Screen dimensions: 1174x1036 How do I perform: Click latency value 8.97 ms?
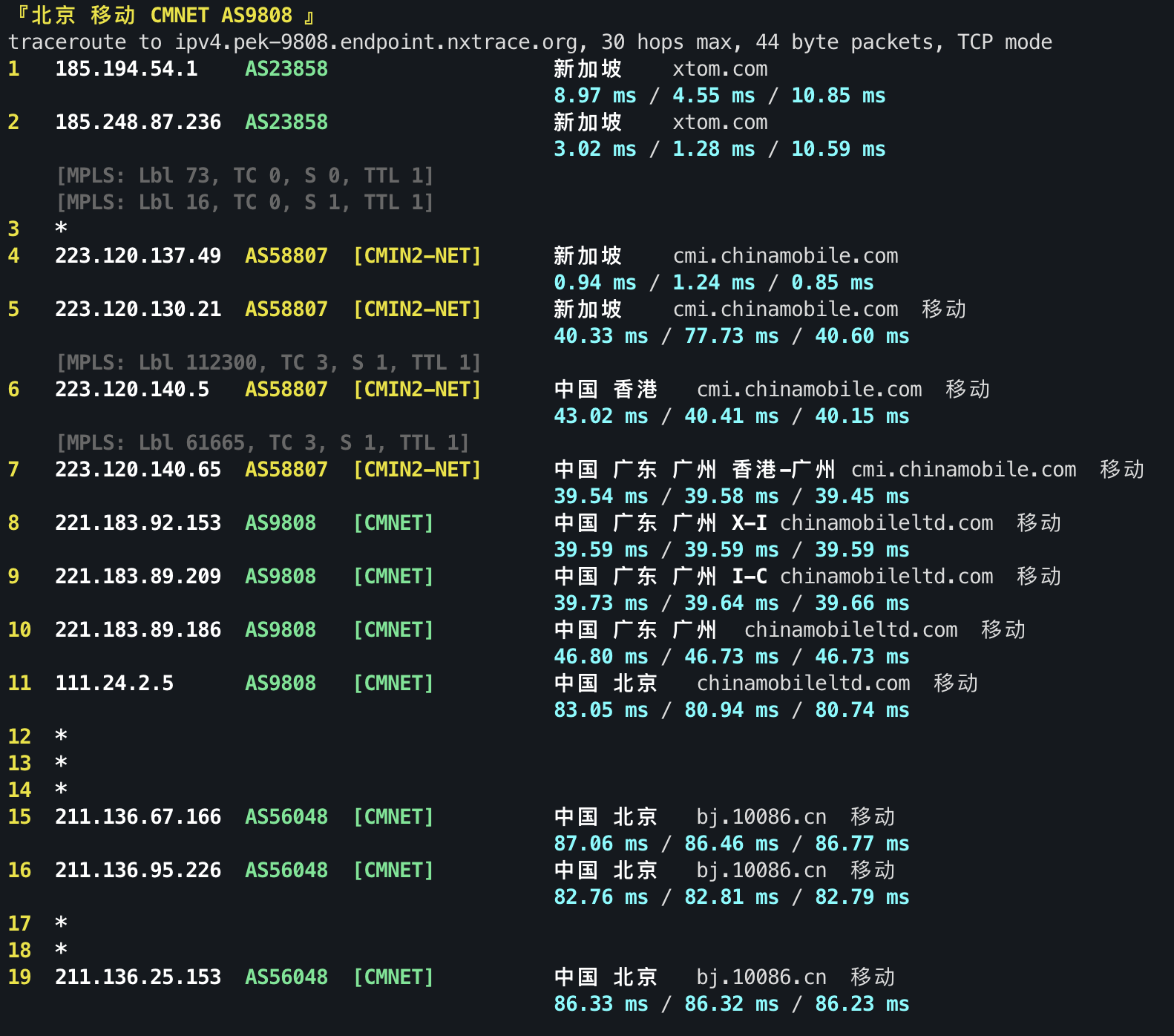tap(595, 96)
